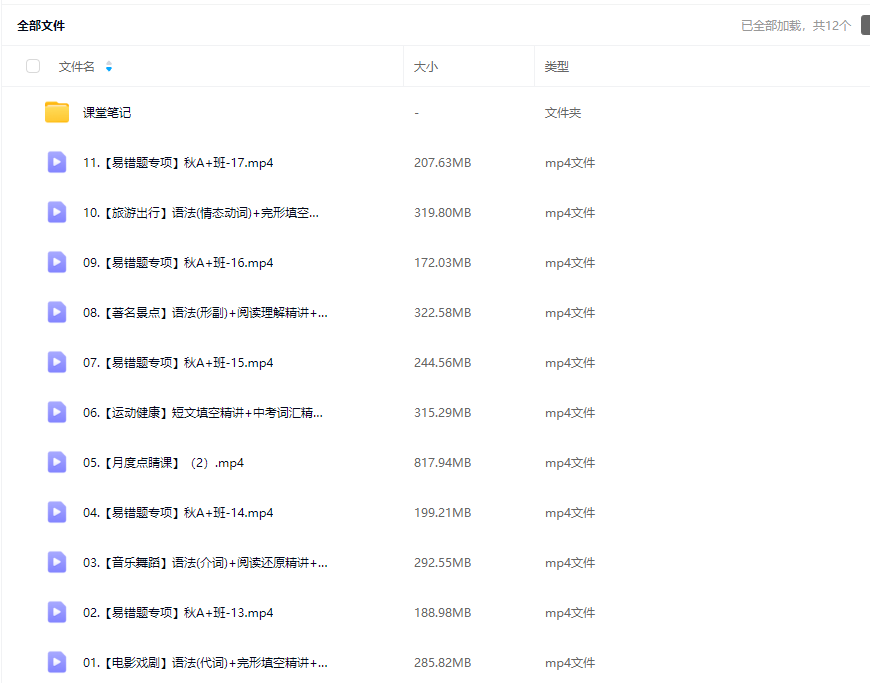Viewport: 870px width, 683px height.
Task: Click video icon for 05.【月度点睛课】file
Action: (x=57, y=462)
